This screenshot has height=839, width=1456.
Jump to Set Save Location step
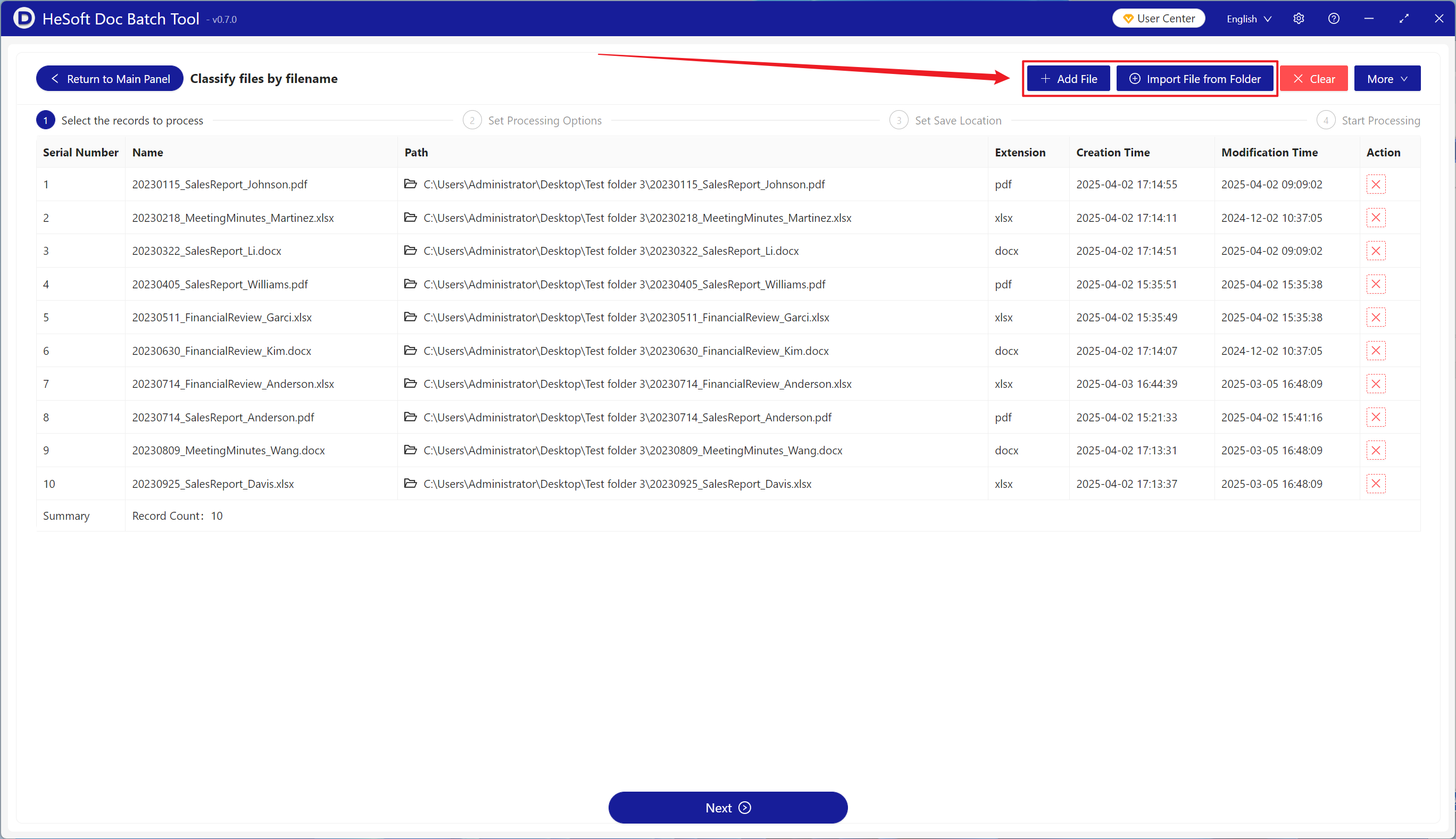(x=945, y=120)
